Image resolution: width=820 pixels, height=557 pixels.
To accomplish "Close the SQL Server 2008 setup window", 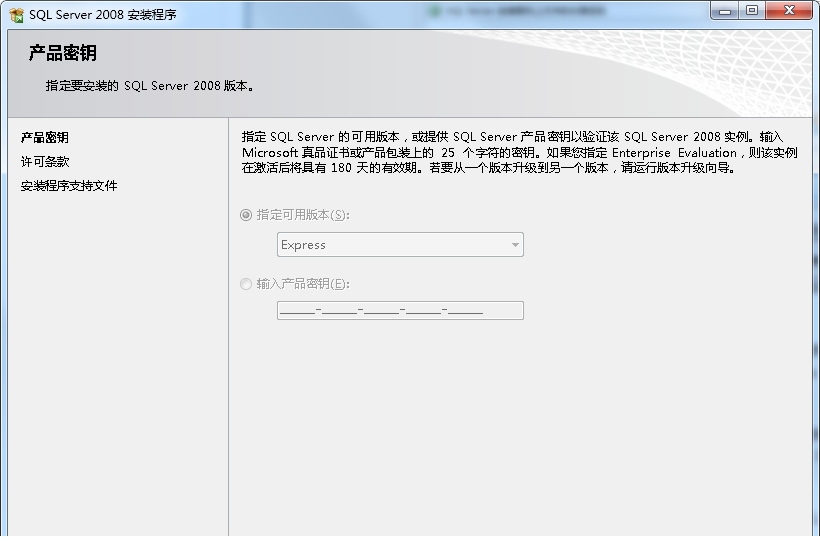I will point(789,10).
